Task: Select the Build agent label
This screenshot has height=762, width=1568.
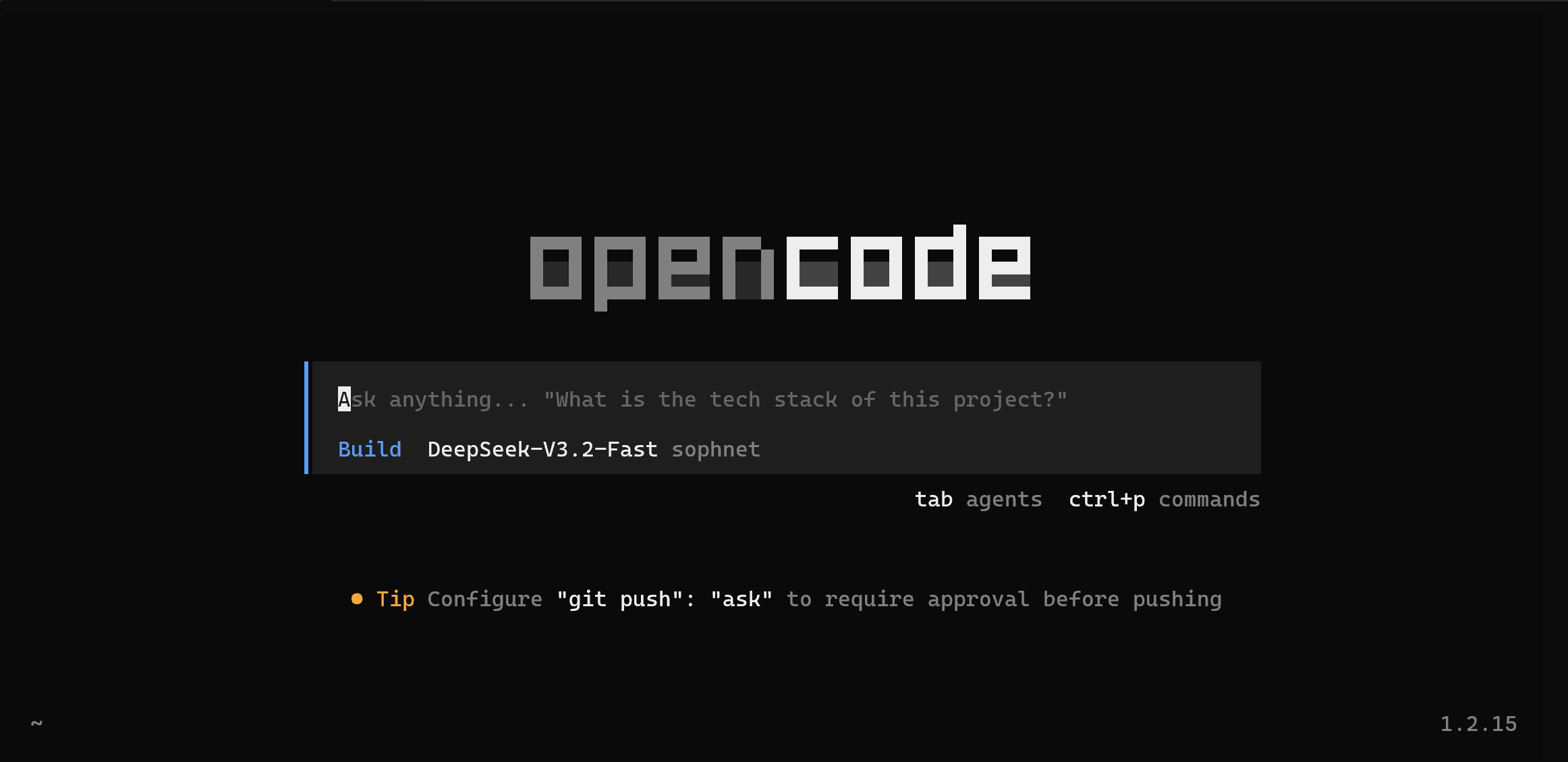Action: coord(370,449)
